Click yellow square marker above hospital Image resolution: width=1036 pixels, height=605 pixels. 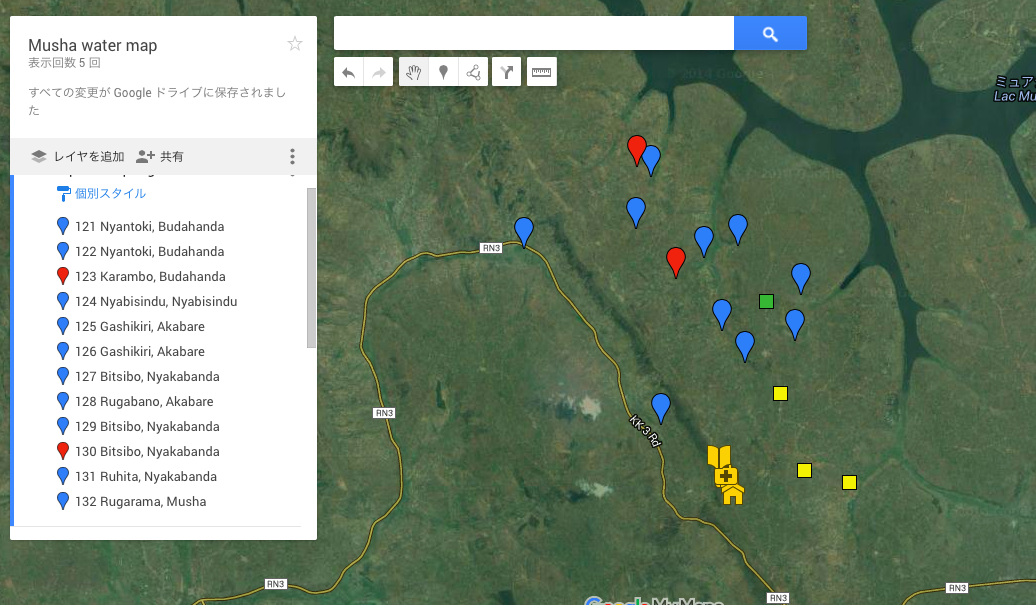(780, 394)
